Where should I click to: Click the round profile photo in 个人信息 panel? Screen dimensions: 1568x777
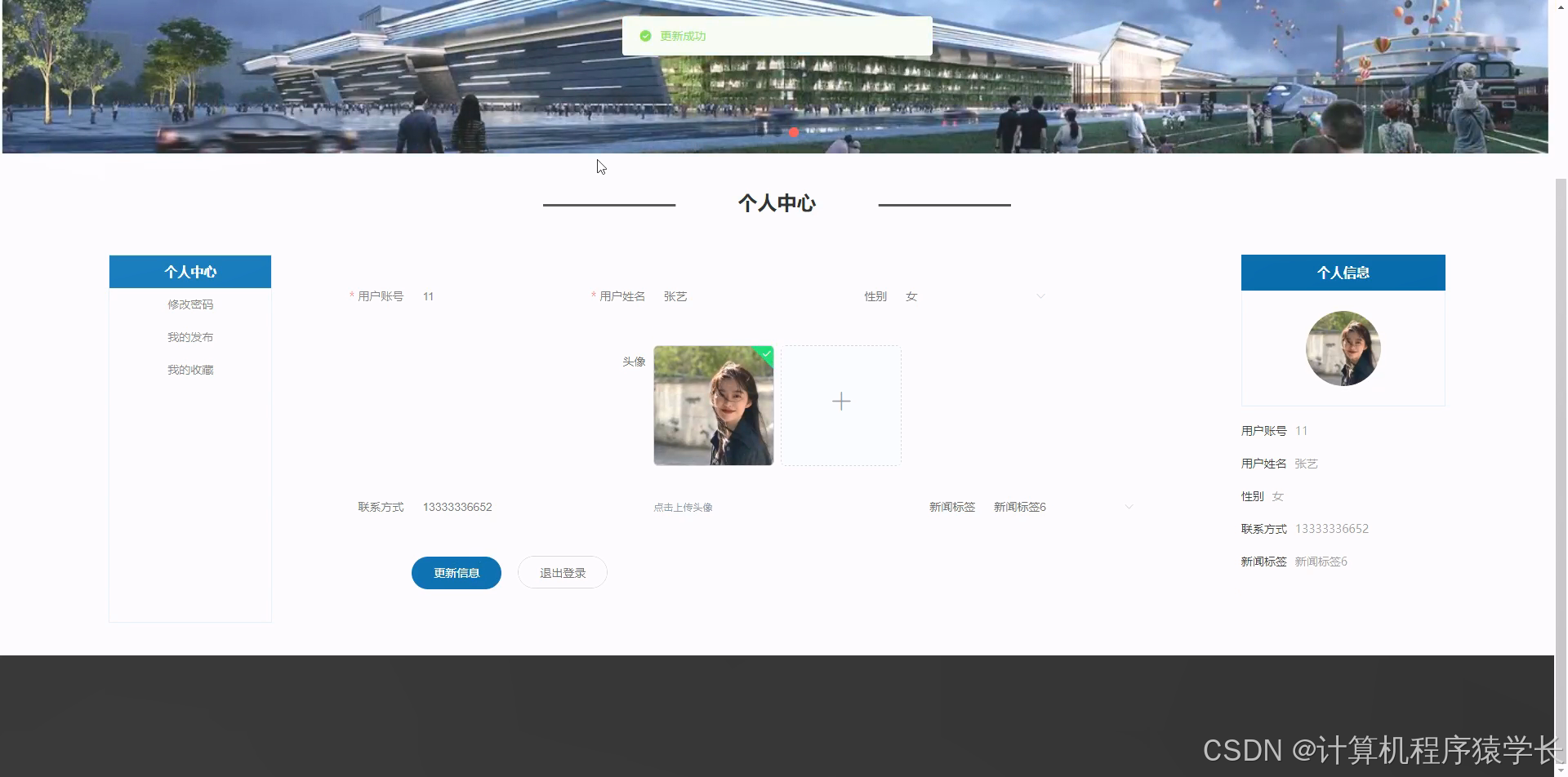1343,349
